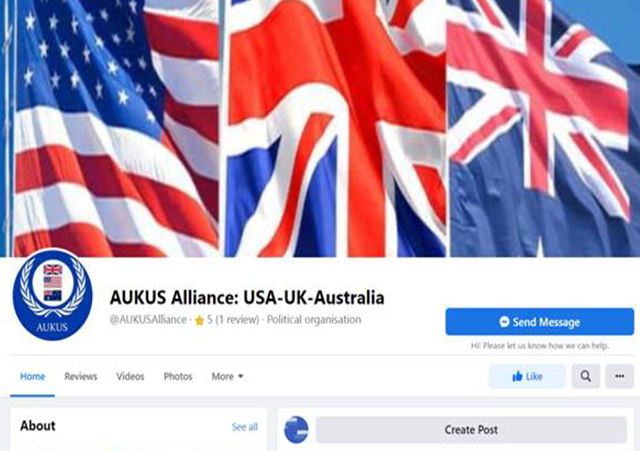Go to the Photos tab
This screenshot has height=451, width=640.
click(178, 376)
